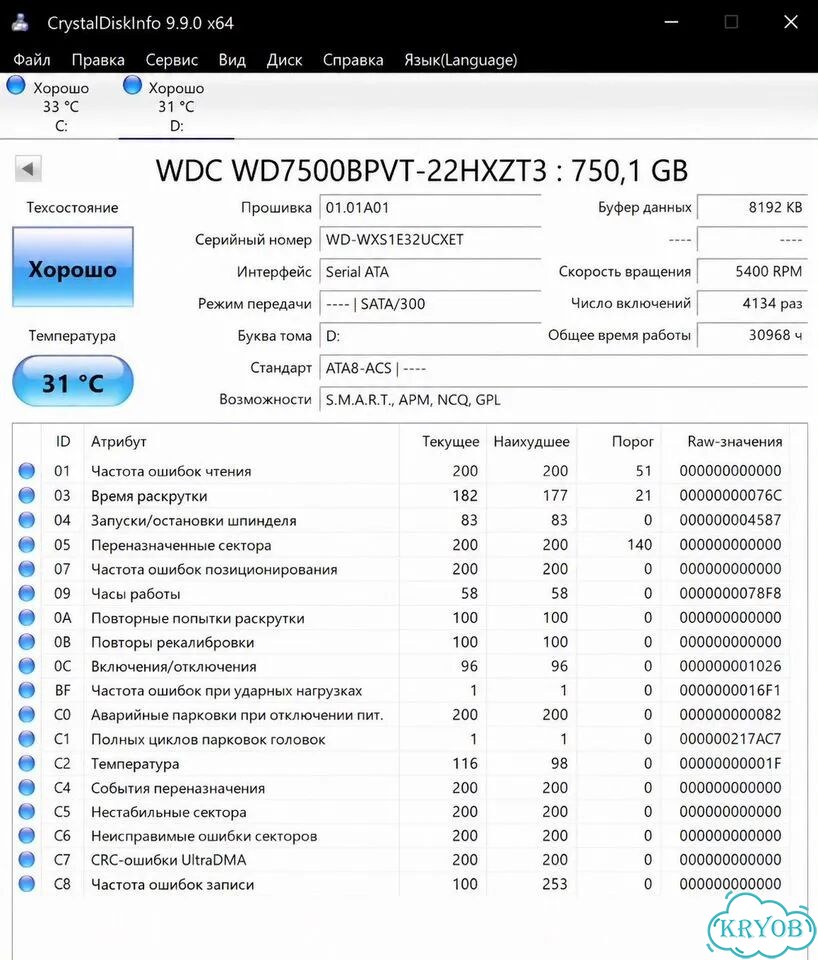Click raw value 0000000078F8
Viewport: 818px width, 960px height.
point(730,593)
